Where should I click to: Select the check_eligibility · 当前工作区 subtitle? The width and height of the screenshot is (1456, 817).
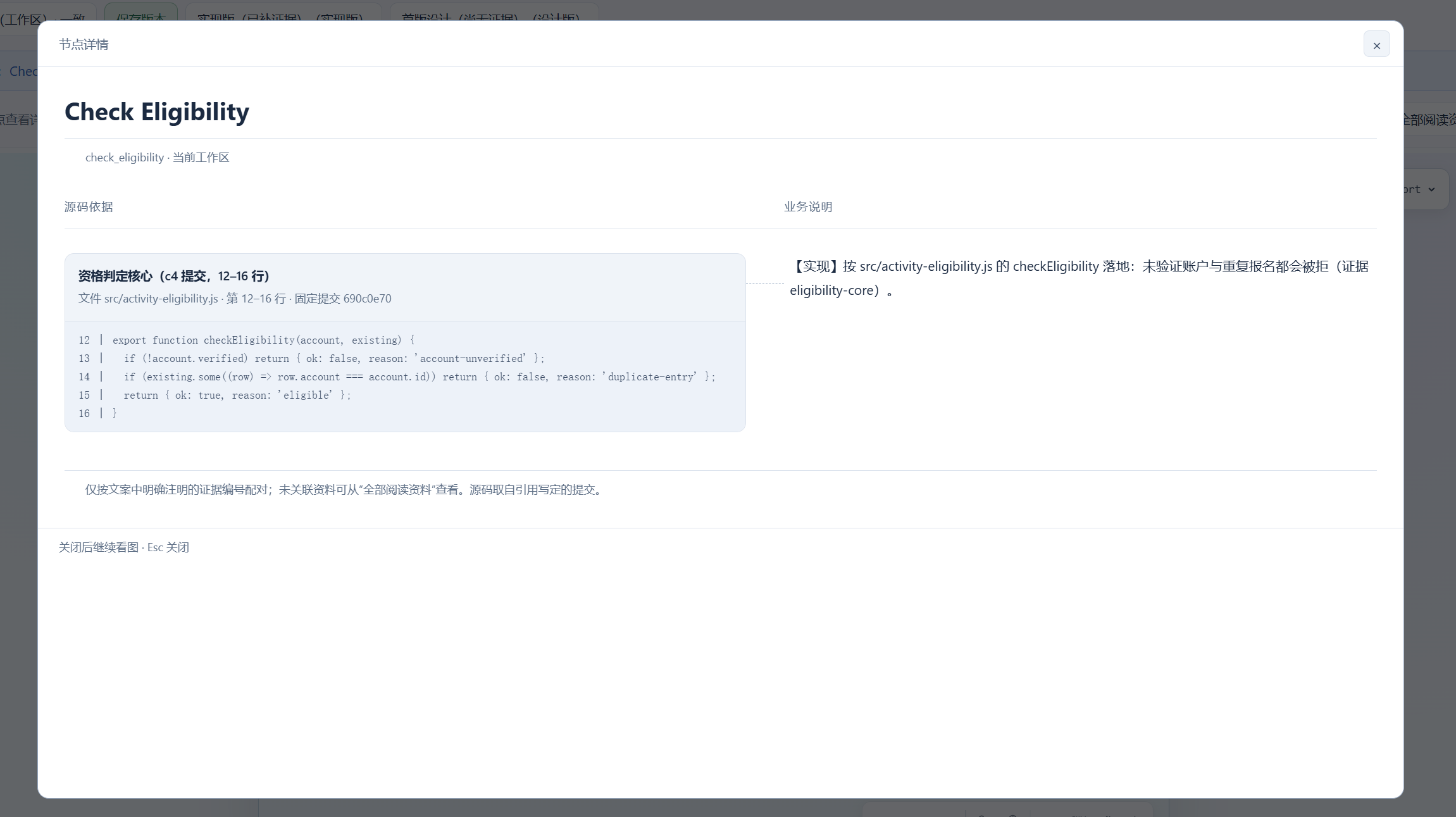tap(157, 158)
